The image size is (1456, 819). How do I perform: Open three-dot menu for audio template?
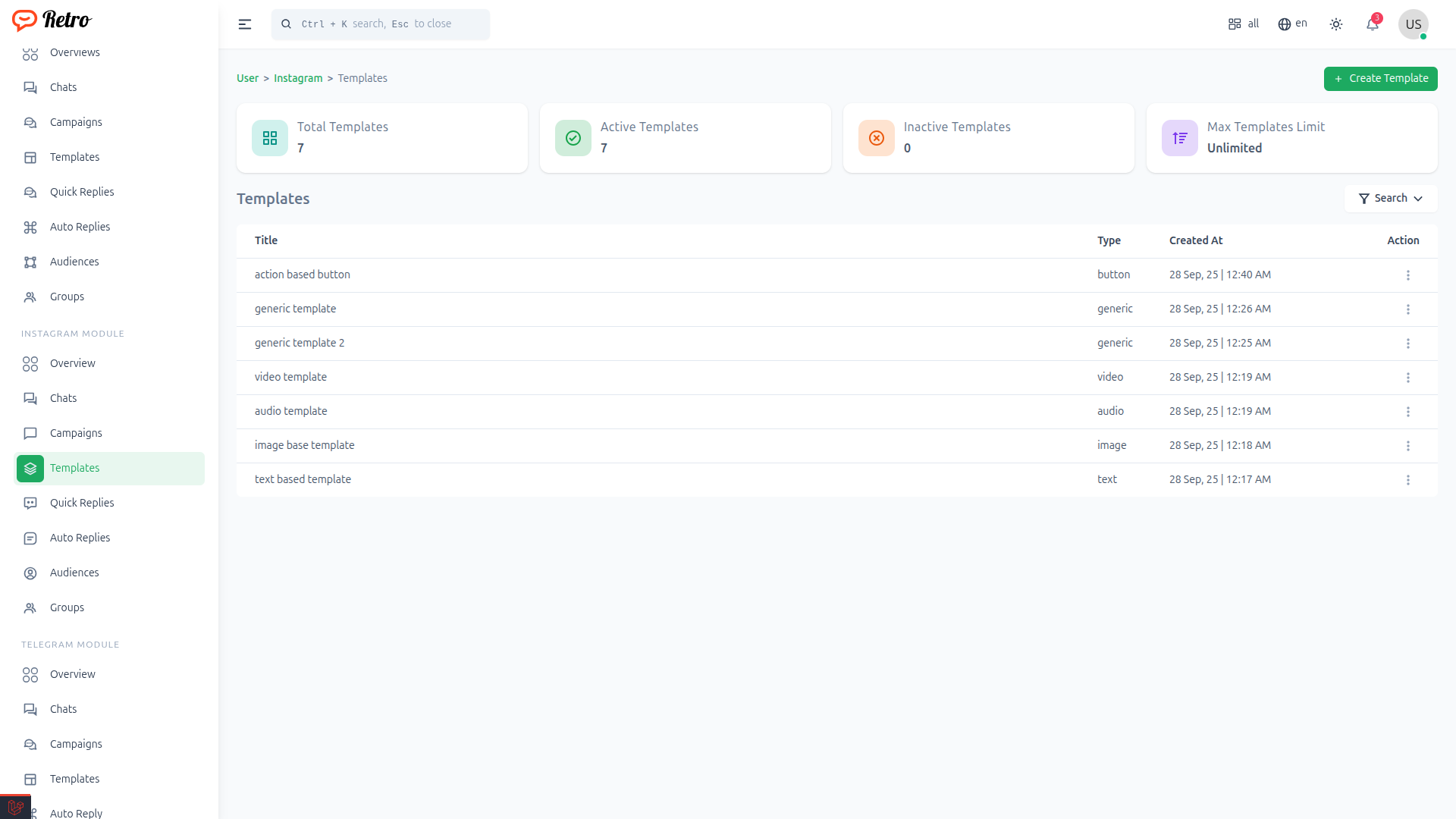[1408, 412]
